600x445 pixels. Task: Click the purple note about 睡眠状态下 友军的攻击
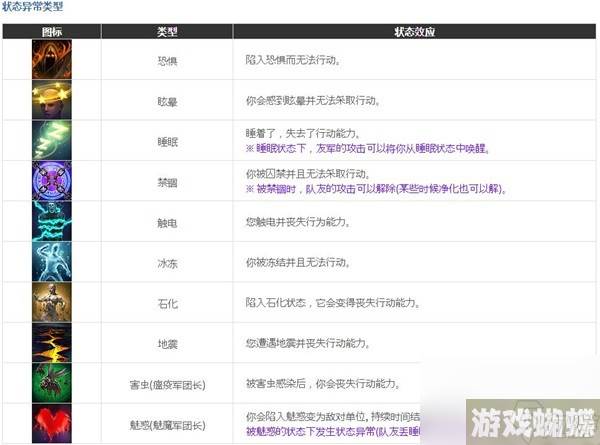click(x=368, y=148)
